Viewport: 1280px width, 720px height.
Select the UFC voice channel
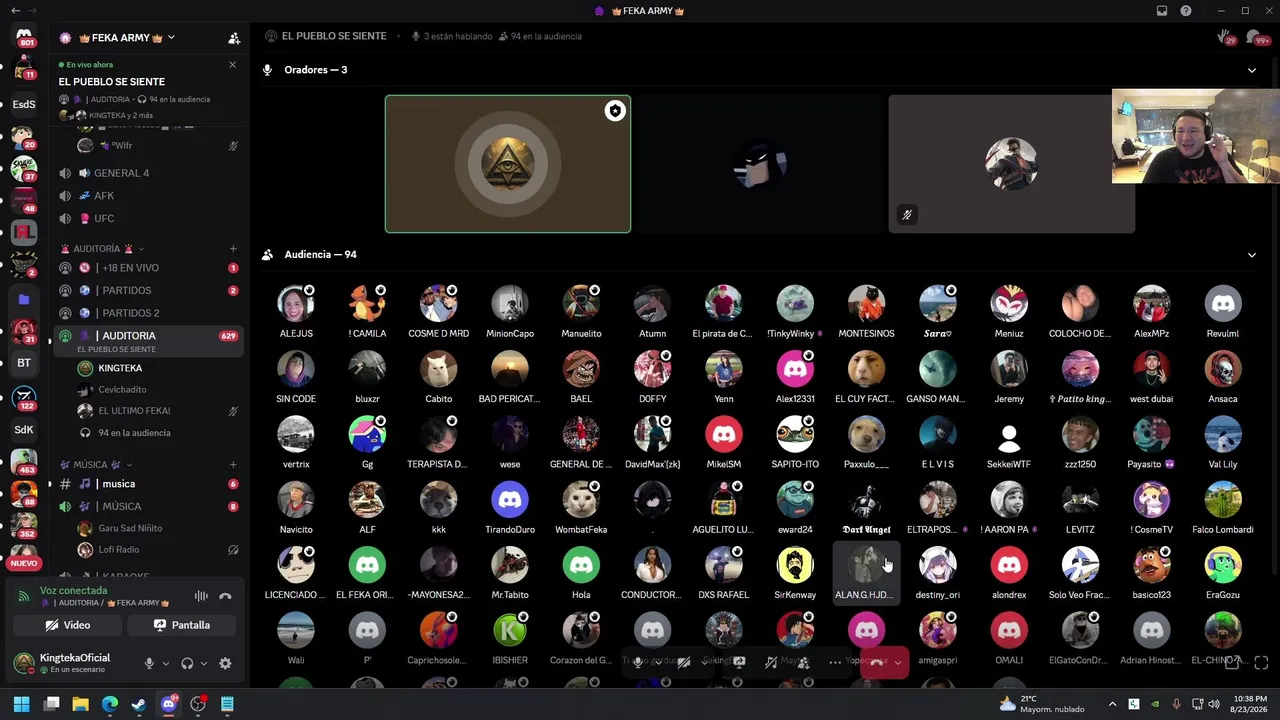pos(150,218)
